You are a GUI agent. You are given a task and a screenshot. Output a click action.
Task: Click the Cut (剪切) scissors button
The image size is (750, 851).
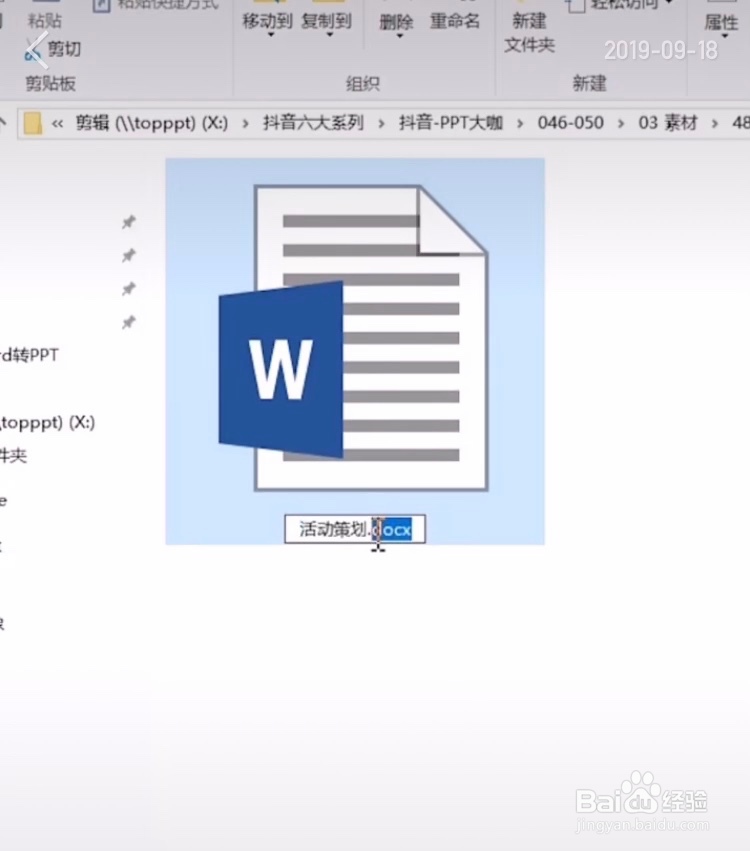click(54, 49)
